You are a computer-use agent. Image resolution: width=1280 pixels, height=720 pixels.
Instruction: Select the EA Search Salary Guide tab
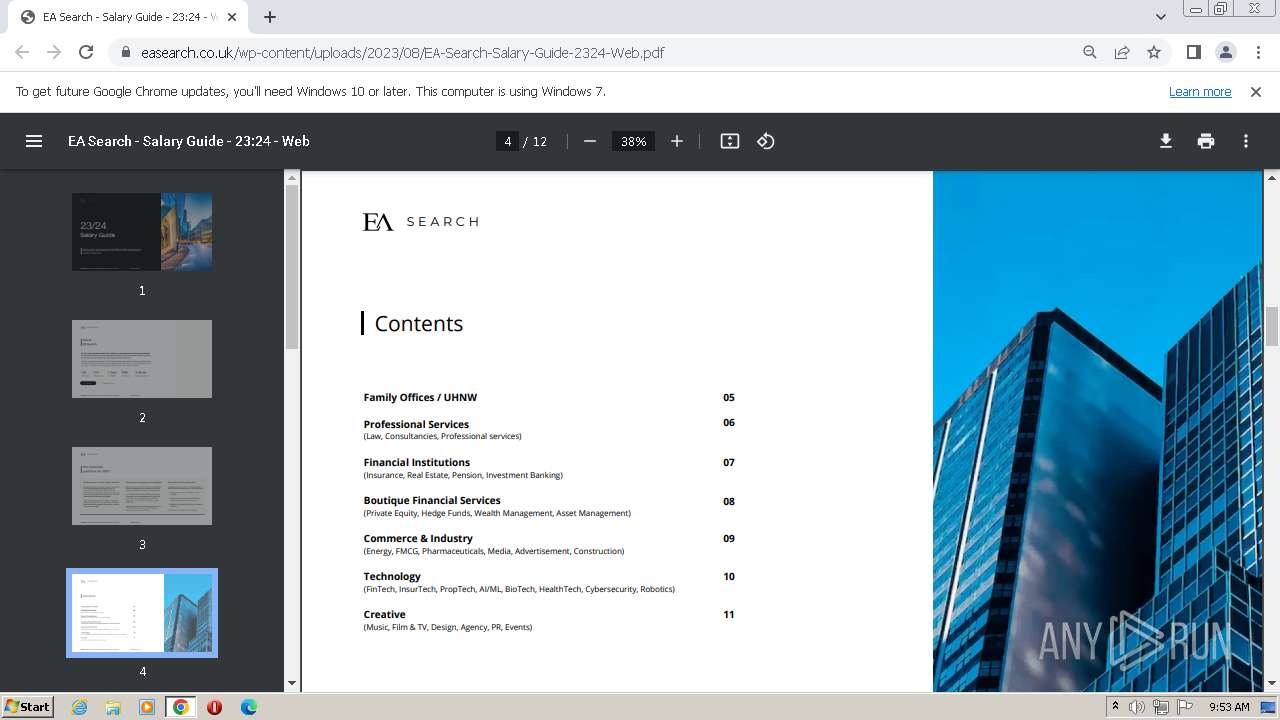128,17
